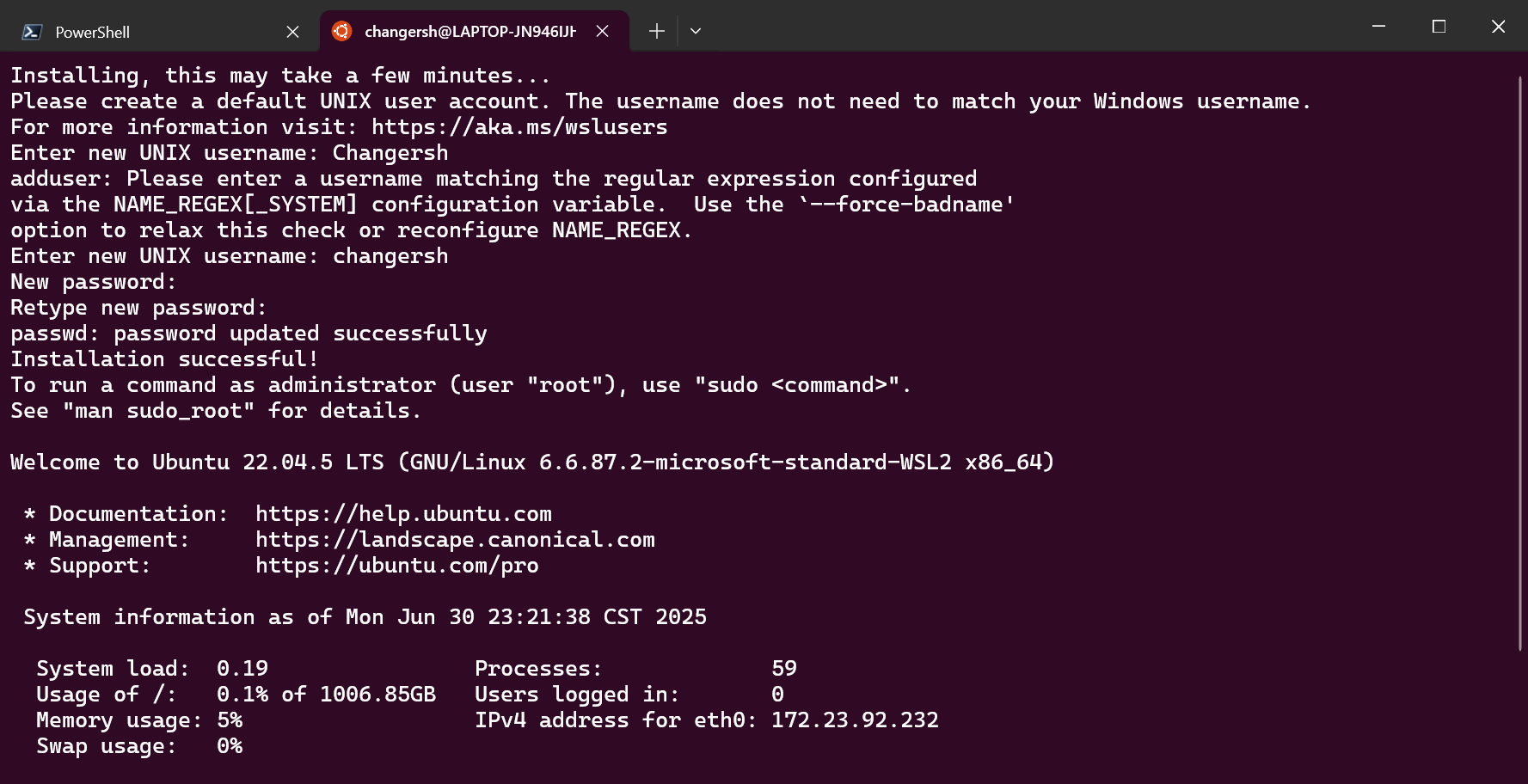This screenshot has height=784, width=1528.
Task: Minimize the terminal window
Action: tap(1378, 27)
